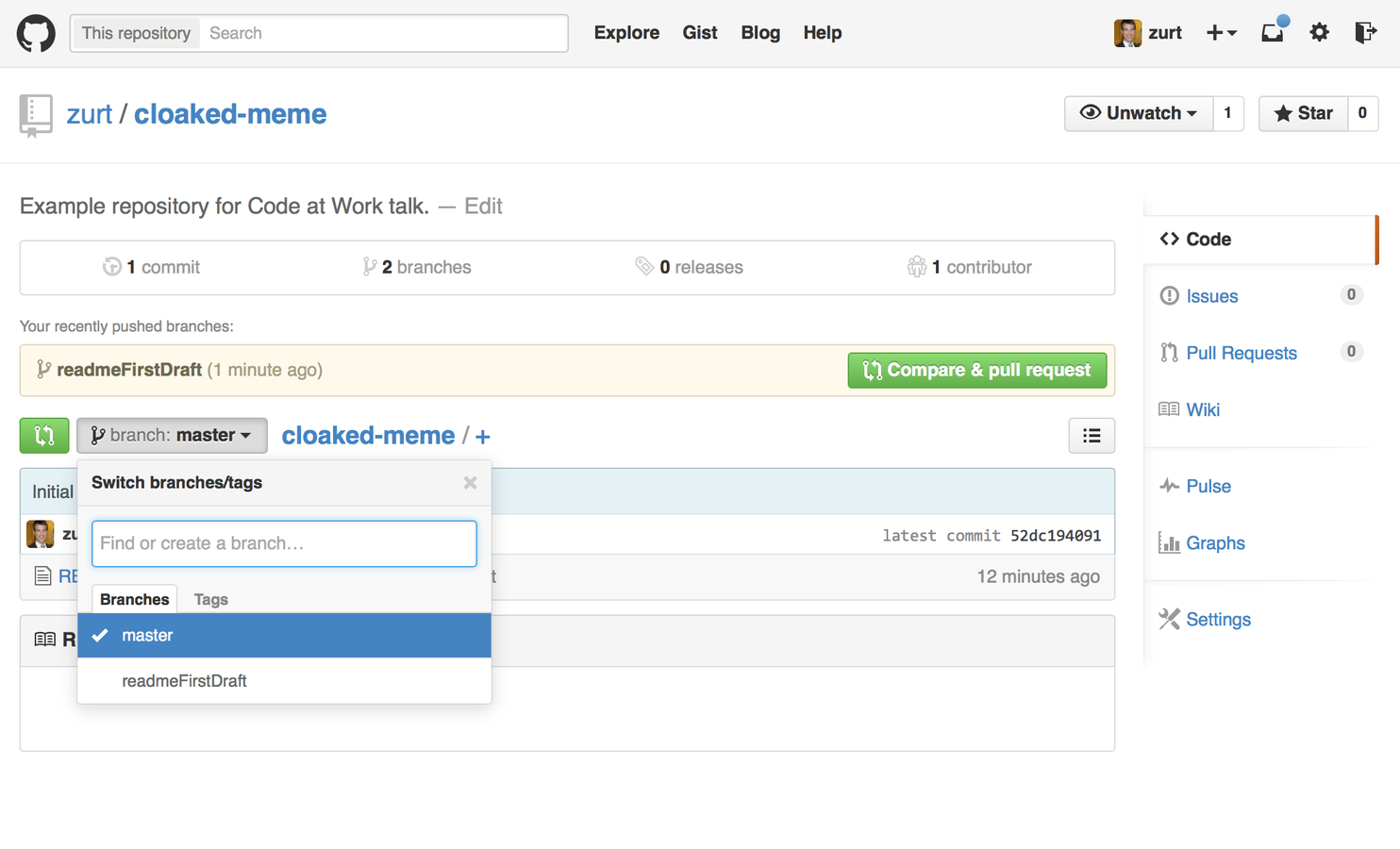Click the Wiki book icon in sidebar
Viewport: 1400px width, 849px height.
[x=1169, y=409]
